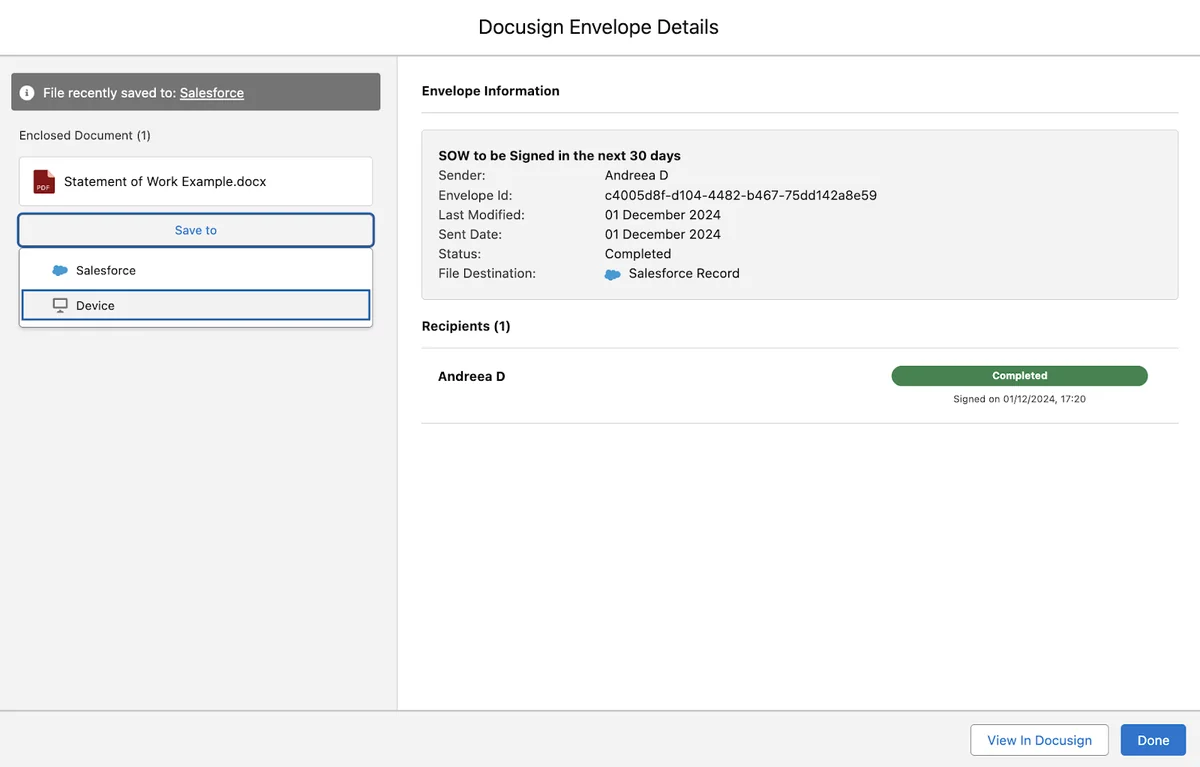Click the Salesforce Record destination text

pyautogui.click(x=684, y=273)
